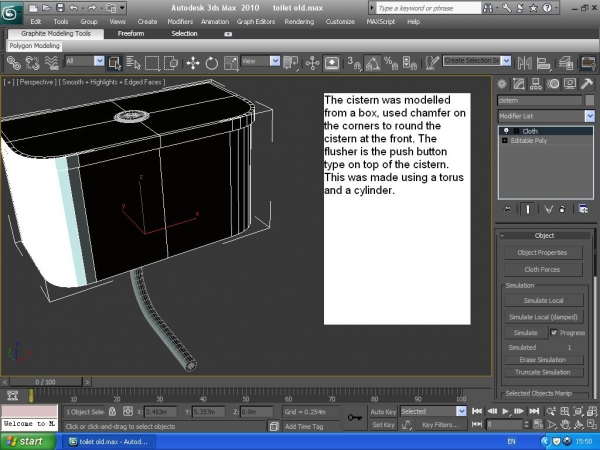The height and width of the screenshot is (450, 600).
Task: Click Select and Manipulate icon
Action: tap(312, 63)
